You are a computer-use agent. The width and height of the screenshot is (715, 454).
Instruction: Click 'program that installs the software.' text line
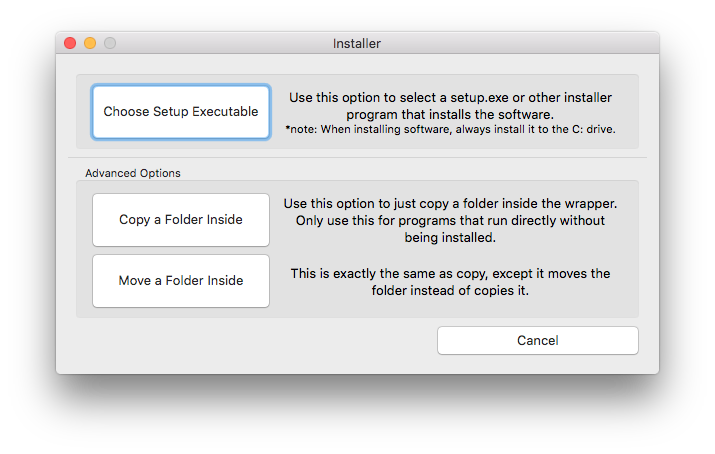point(450,113)
